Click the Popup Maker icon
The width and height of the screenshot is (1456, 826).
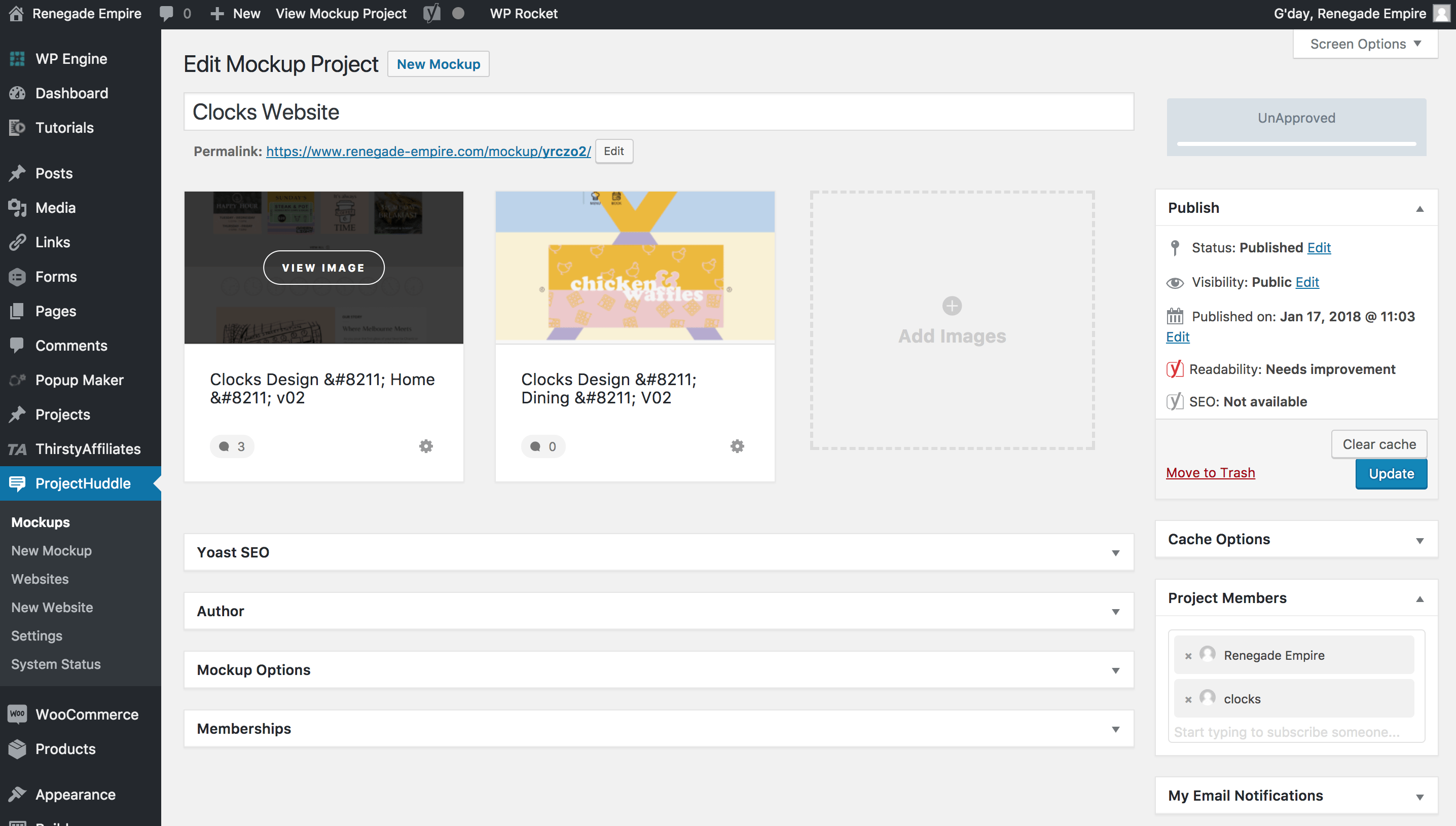(x=17, y=380)
